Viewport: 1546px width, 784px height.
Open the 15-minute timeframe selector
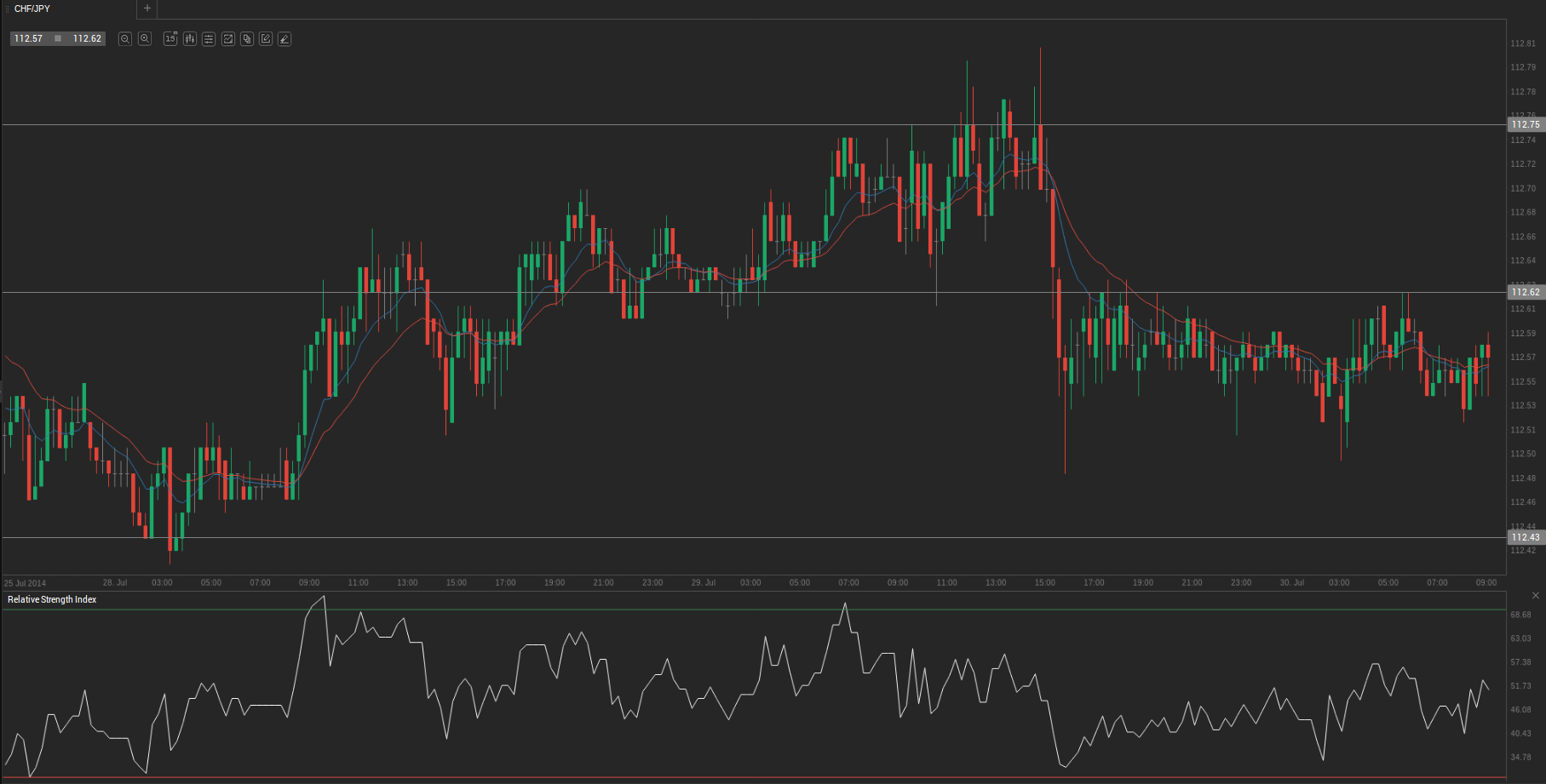[x=170, y=39]
